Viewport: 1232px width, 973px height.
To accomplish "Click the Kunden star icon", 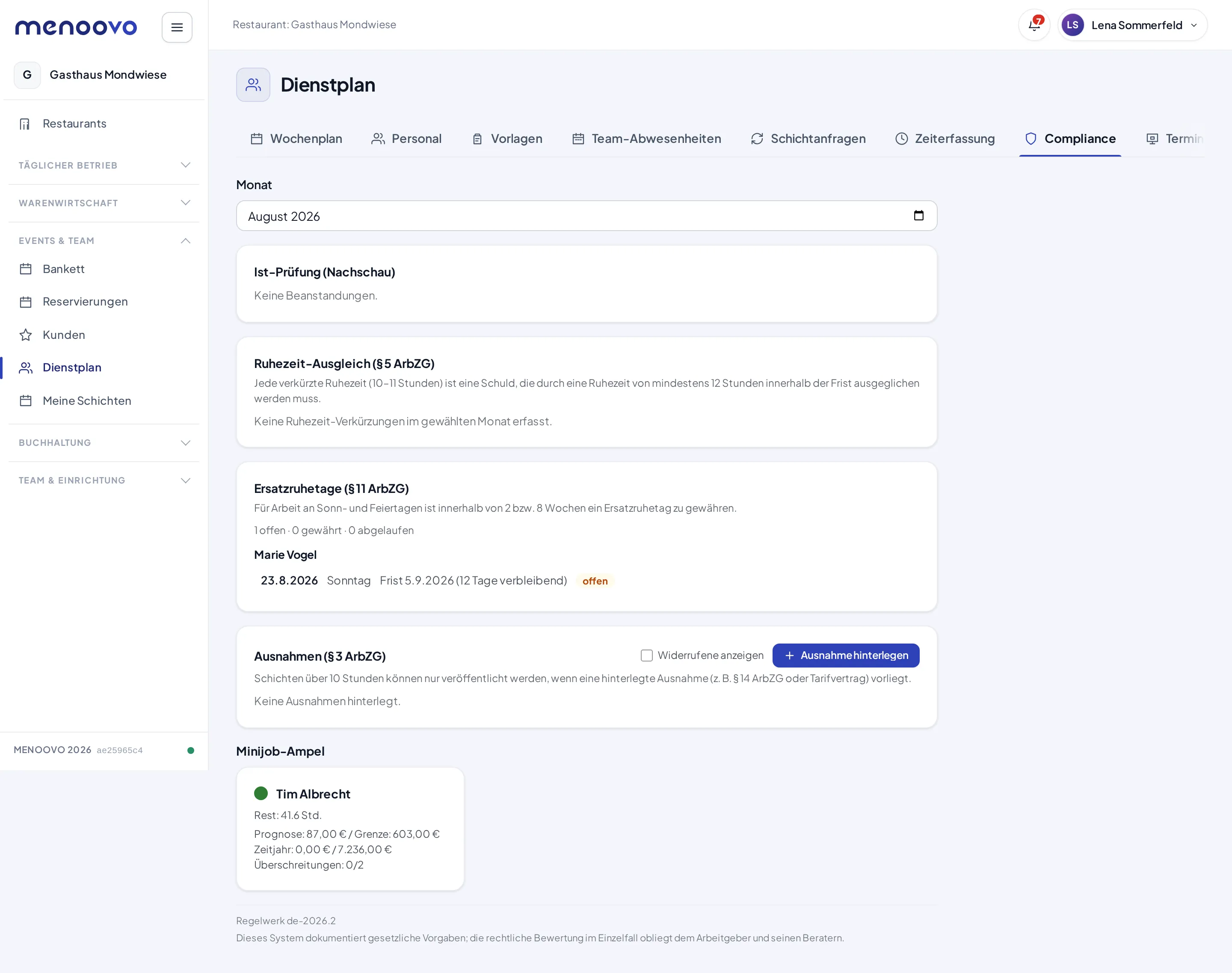I will click(26, 335).
